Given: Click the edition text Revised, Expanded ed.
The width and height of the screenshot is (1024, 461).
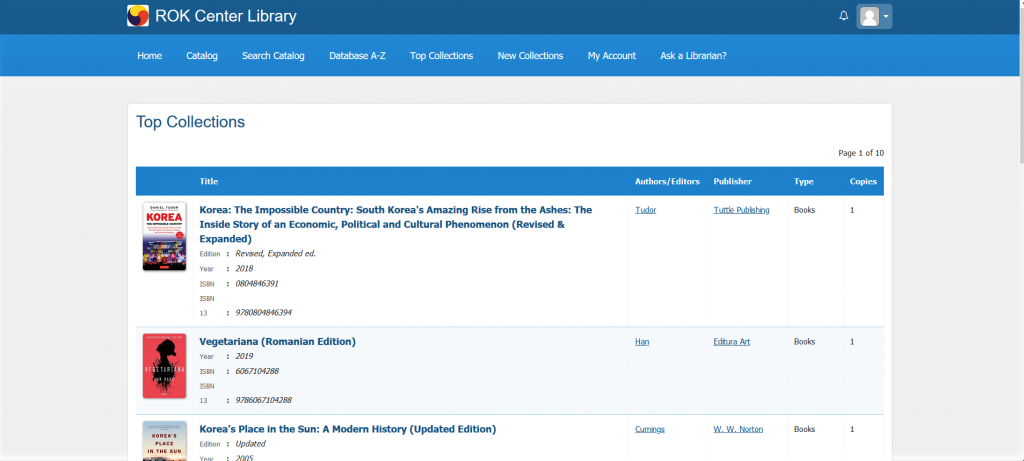Looking at the screenshot, I should tap(276, 254).
